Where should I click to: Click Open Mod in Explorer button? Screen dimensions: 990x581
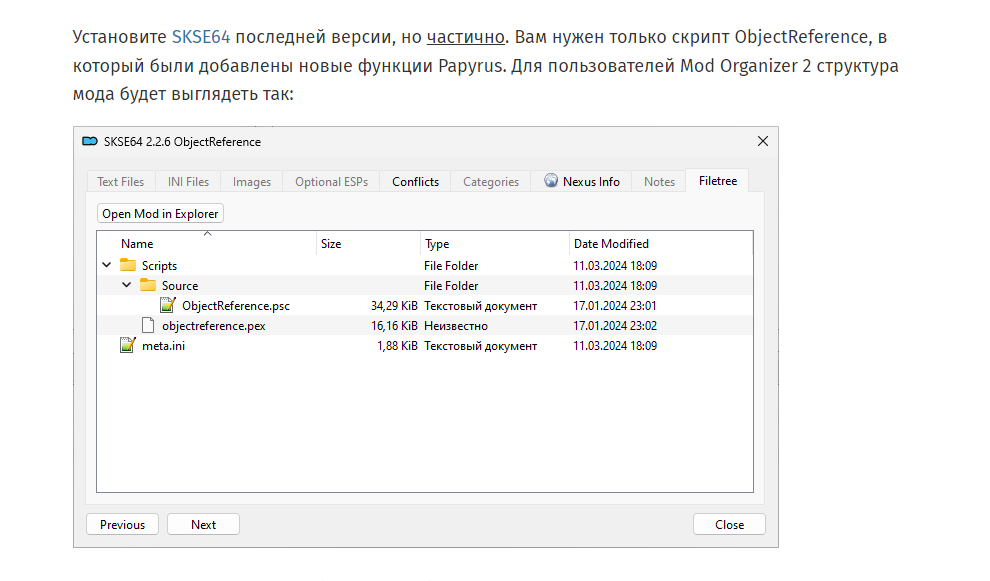tap(160, 213)
